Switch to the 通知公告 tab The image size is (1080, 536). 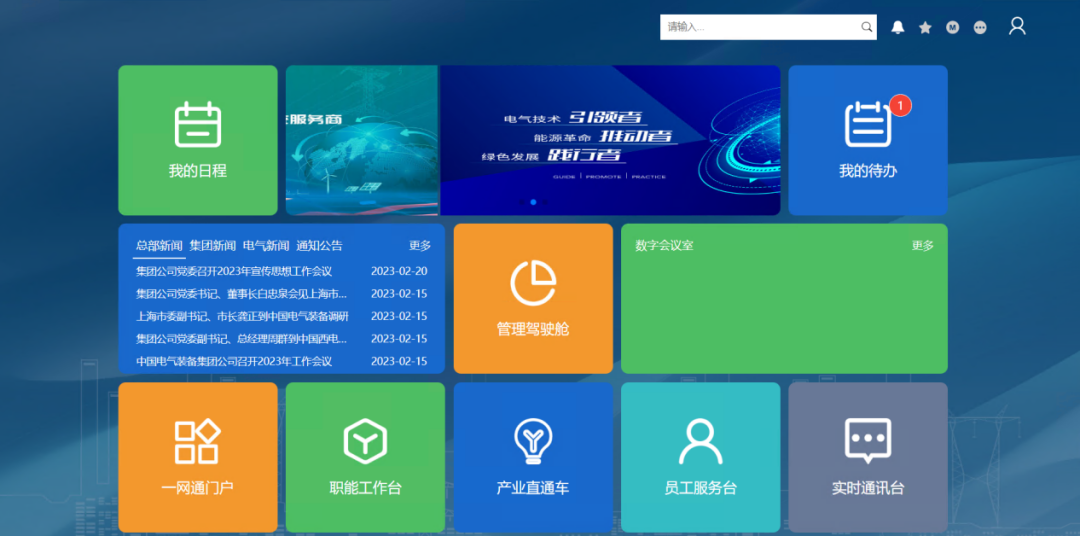coord(319,246)
